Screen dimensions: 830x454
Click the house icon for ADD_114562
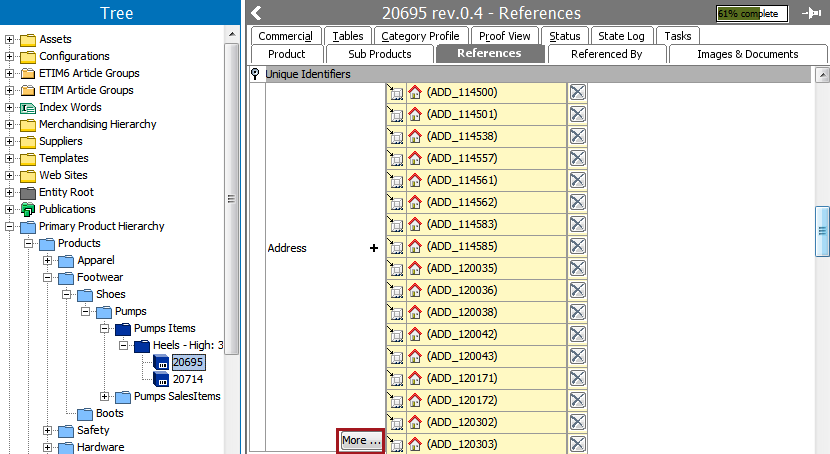pyautogui.click(x=415, y=202)
